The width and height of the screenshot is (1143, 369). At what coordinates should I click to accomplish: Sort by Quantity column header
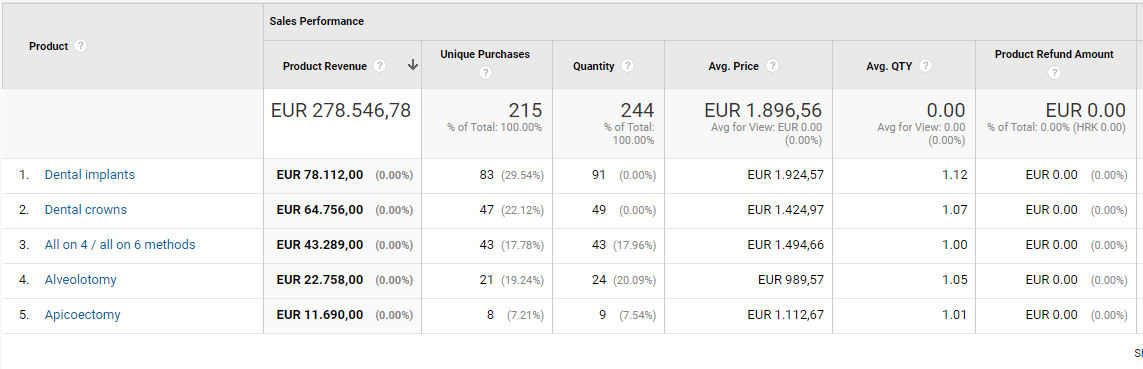pos(594,66)
